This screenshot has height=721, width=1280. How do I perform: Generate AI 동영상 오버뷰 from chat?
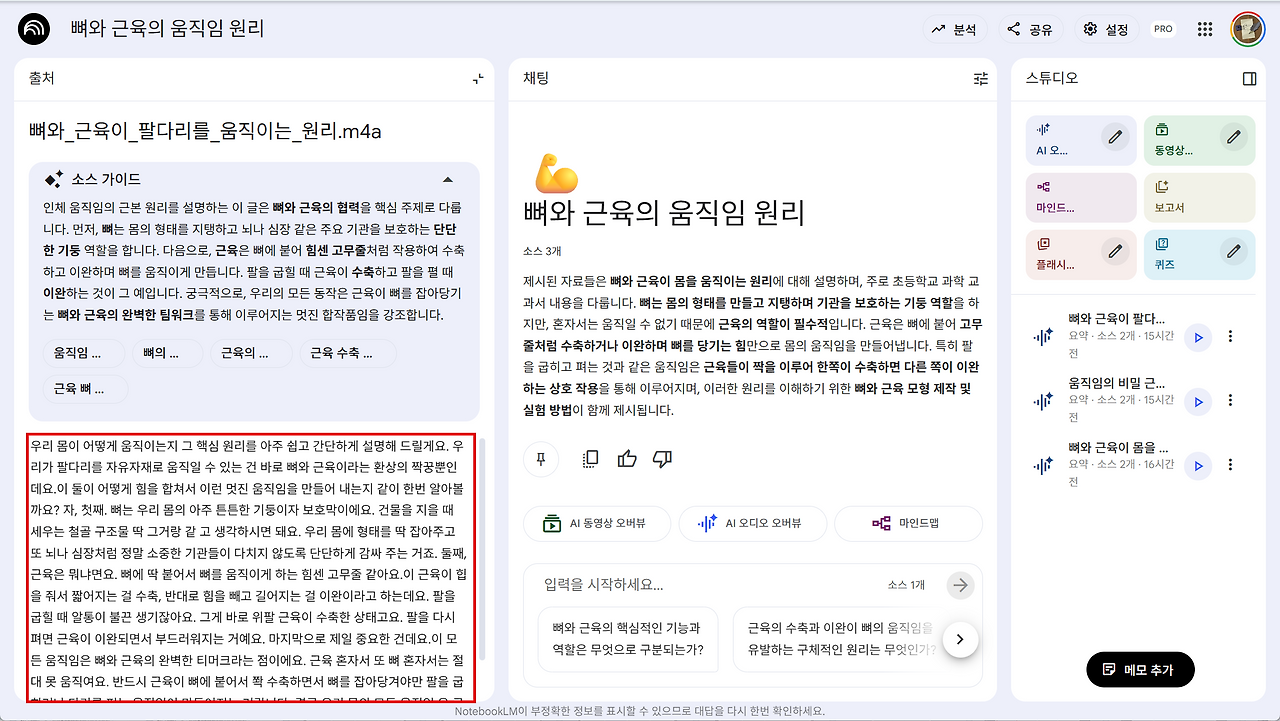tap(596, 523)
